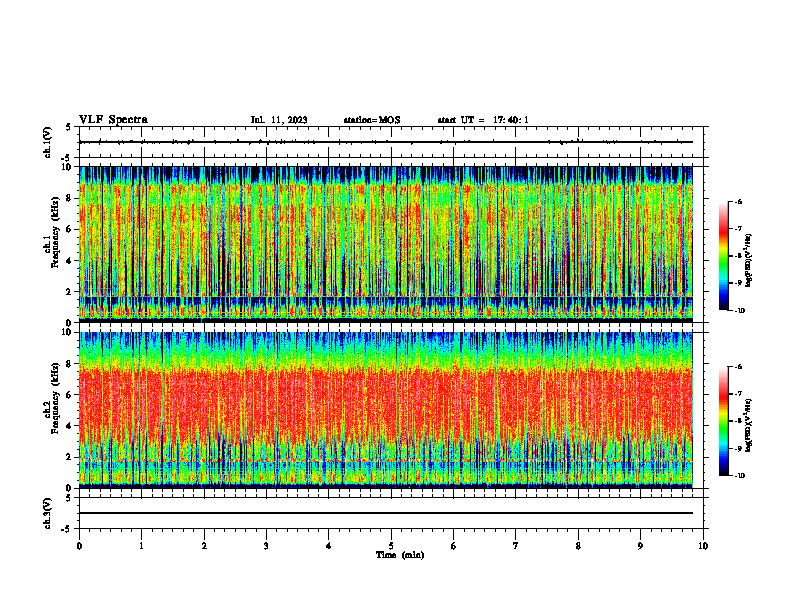792x612 pixels.
Task: Click the "VLF Spectra" plot title
Action: 113,120
